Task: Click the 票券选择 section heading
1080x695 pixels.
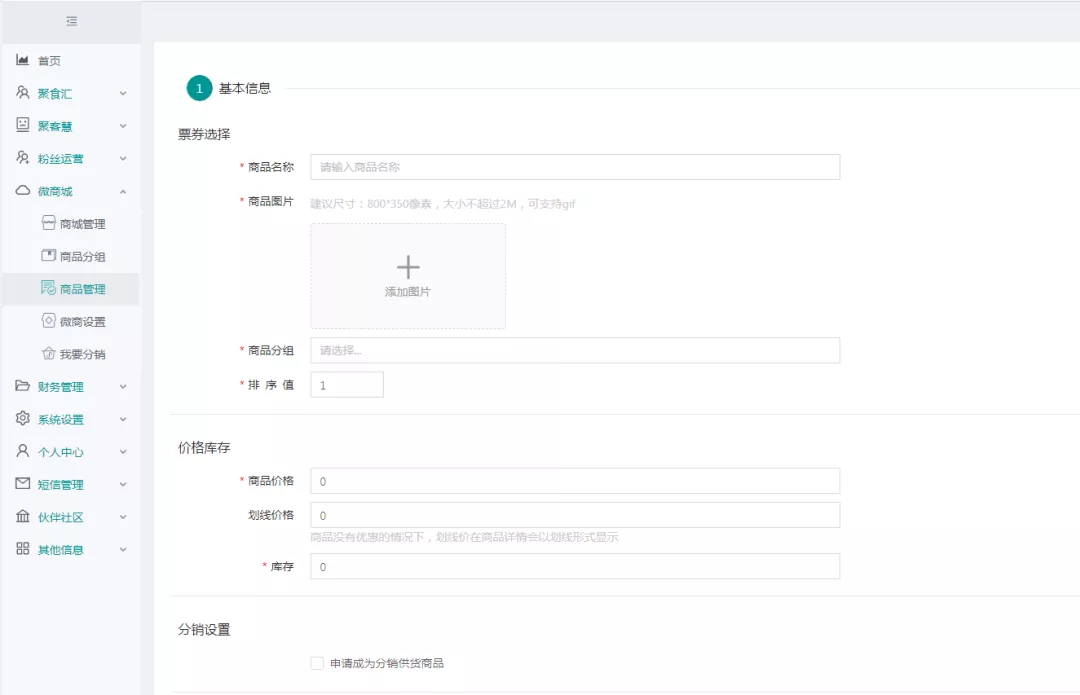Action: (204, 134)
